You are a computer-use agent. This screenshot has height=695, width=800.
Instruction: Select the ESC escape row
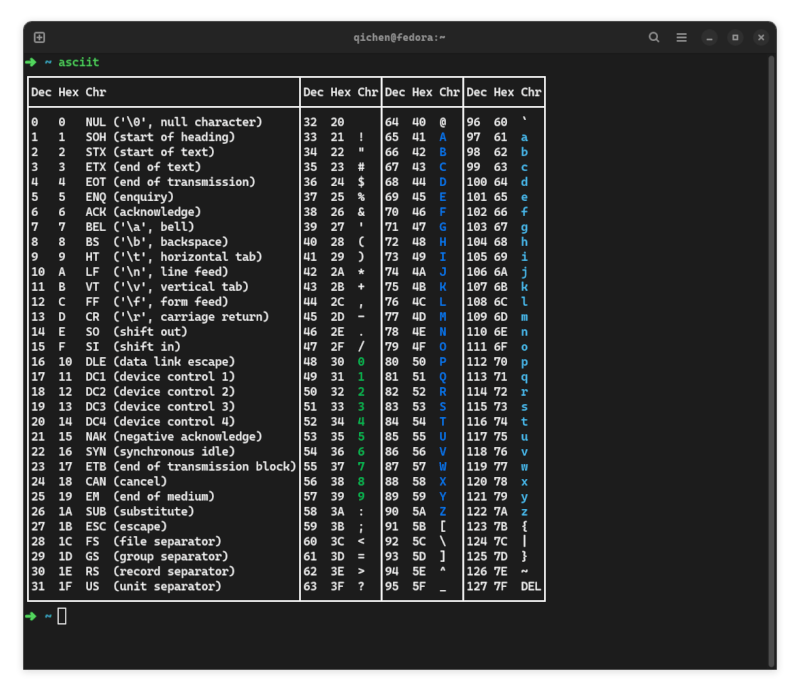click(x=99, y=527)
